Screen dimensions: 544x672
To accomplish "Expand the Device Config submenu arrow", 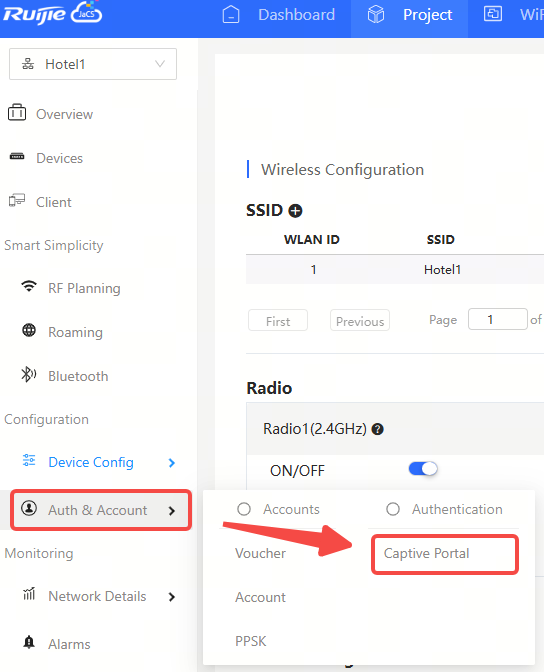I will [172, 463].
